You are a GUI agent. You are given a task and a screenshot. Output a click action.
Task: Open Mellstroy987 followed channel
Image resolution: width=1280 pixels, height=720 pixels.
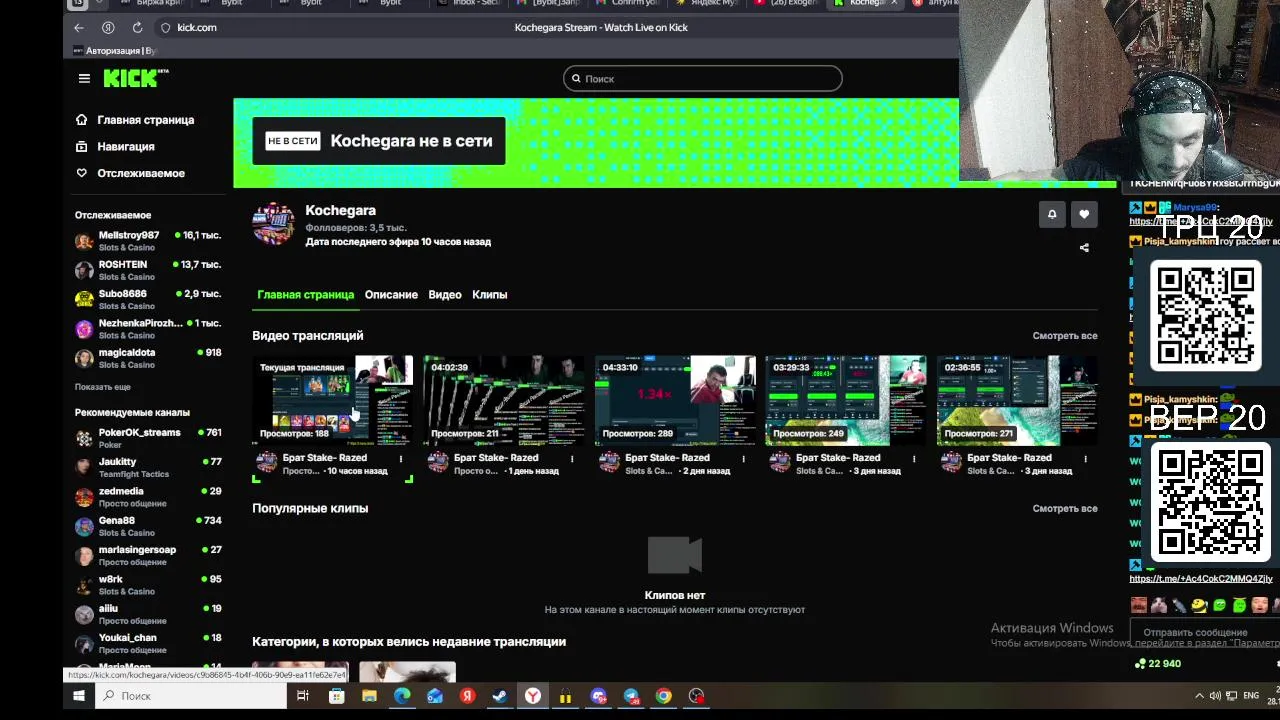pos(148,241)
